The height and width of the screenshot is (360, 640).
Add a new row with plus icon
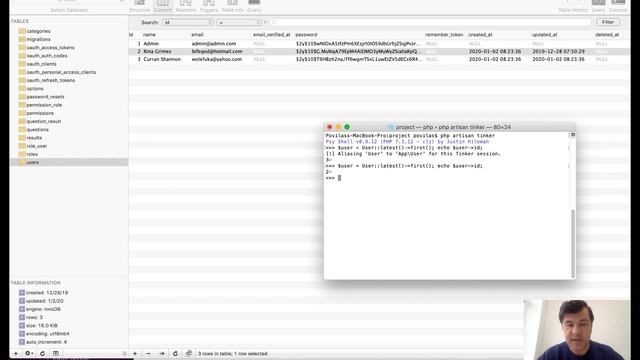tap(135, 353)
